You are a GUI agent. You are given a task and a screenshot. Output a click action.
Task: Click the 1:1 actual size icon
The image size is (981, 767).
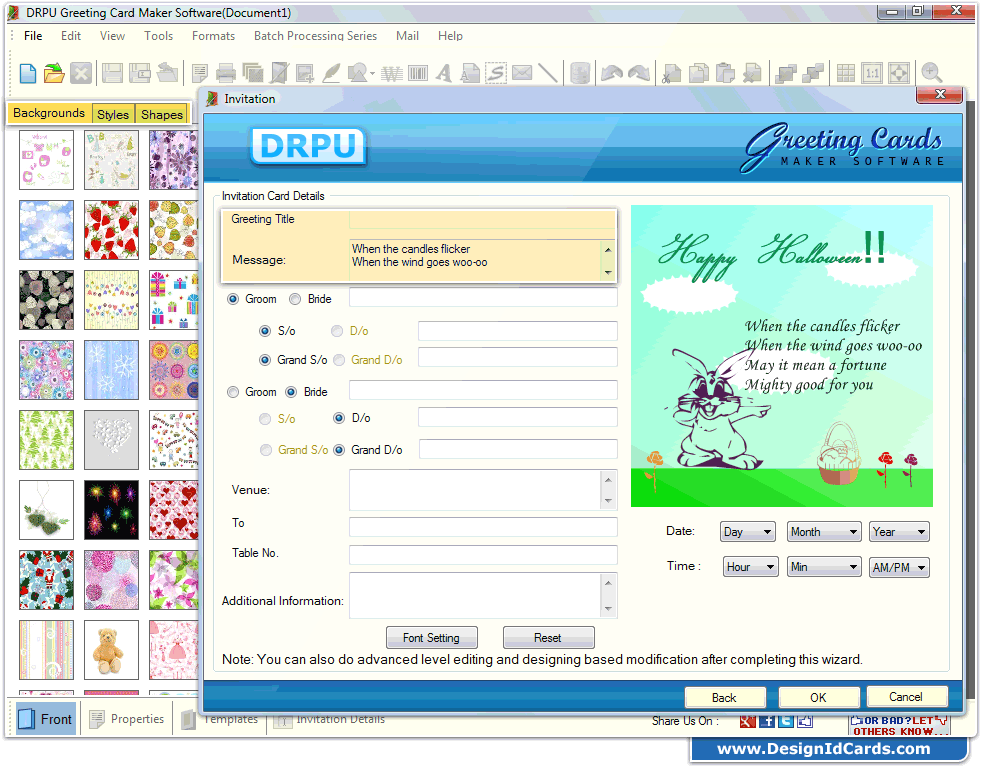872,73
